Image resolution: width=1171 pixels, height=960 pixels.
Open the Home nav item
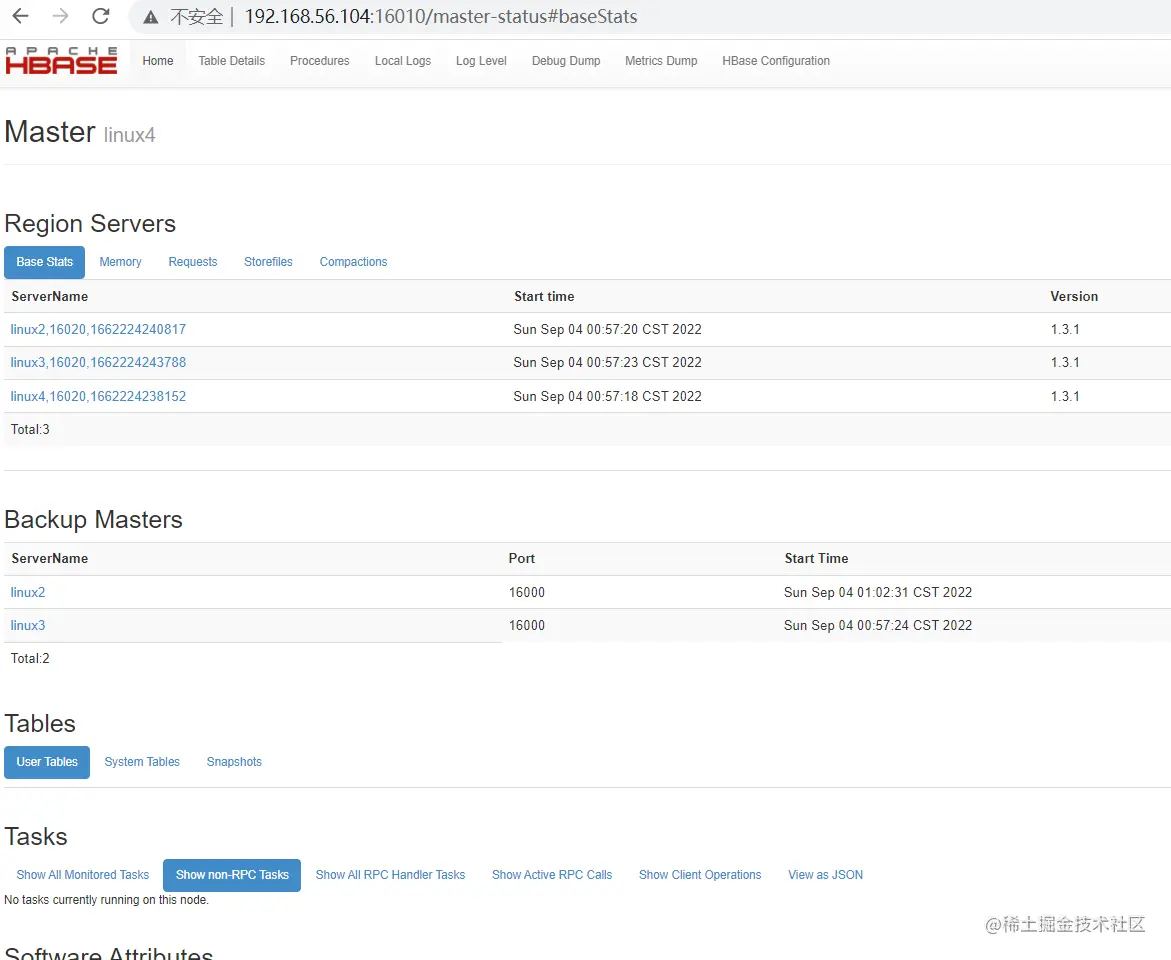tap(158, 61)
